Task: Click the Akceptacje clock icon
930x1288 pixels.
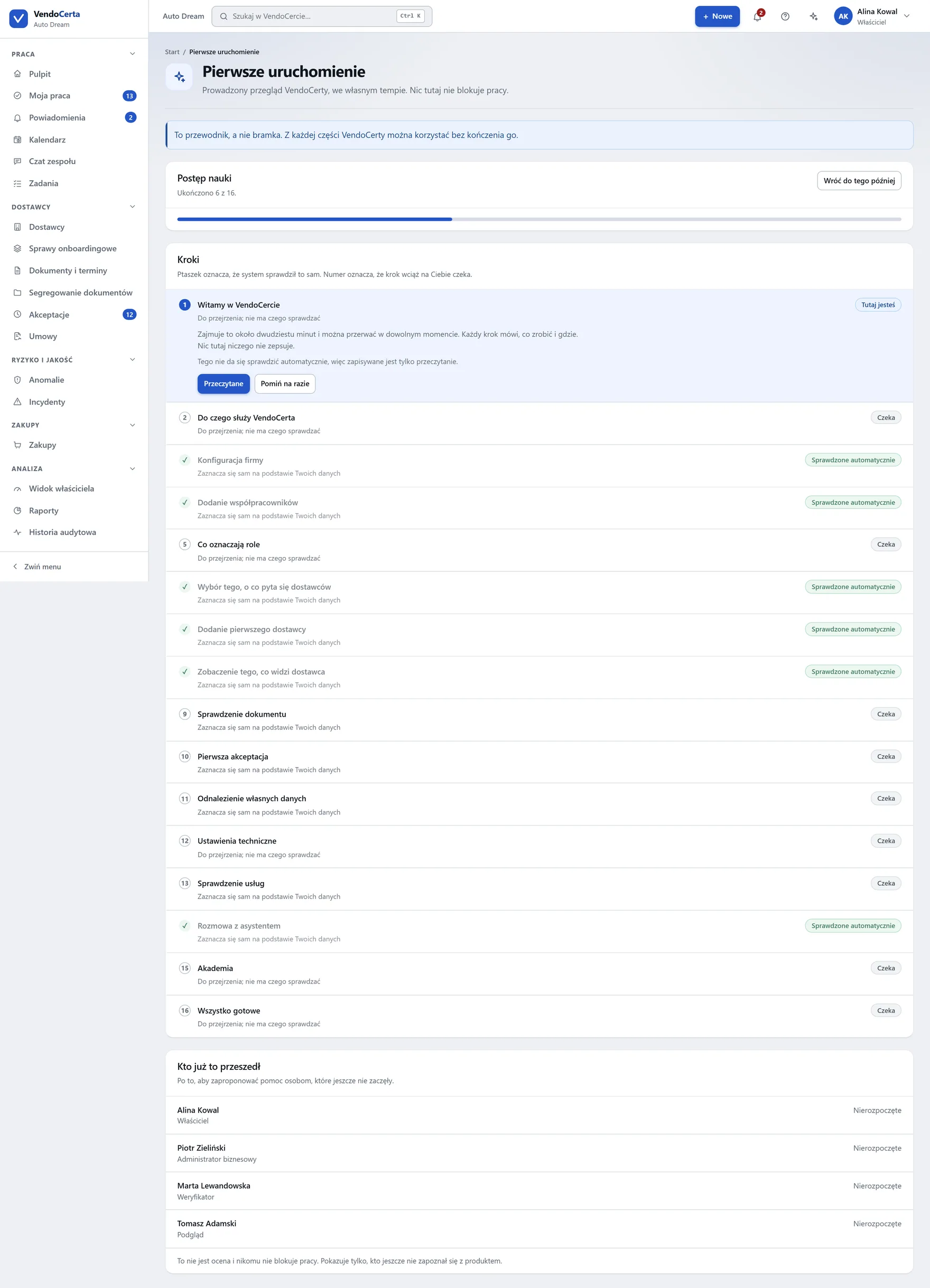Action: click(x=17, y=314)
